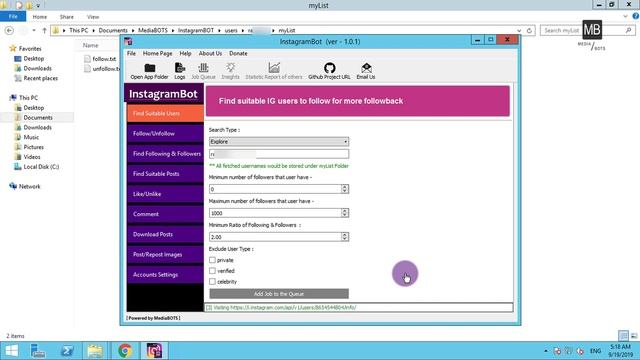Screen dimensions: 640x360
Task: Open Download Posts section
Action: coord(165,234)
